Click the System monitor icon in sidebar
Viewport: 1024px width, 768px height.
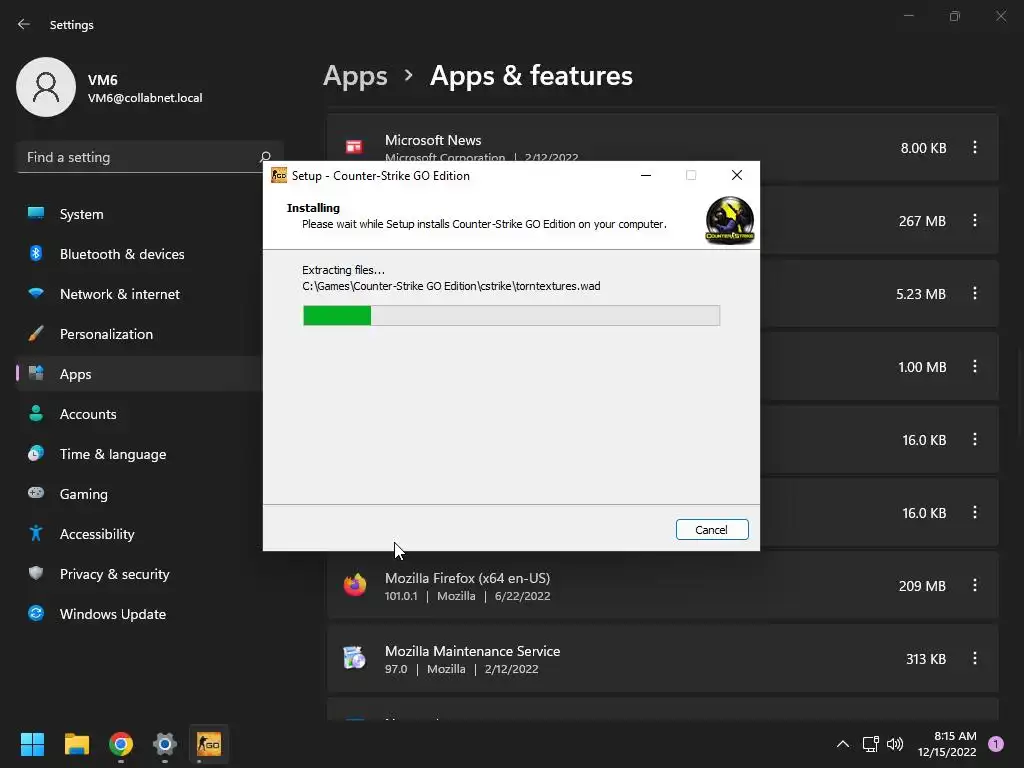coord(36,213)
